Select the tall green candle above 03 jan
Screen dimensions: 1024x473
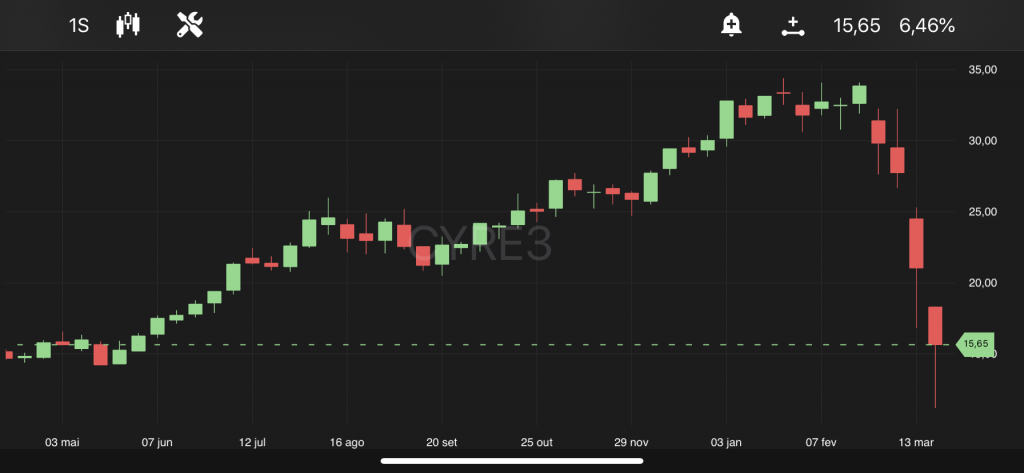click(x=726, y=120)
